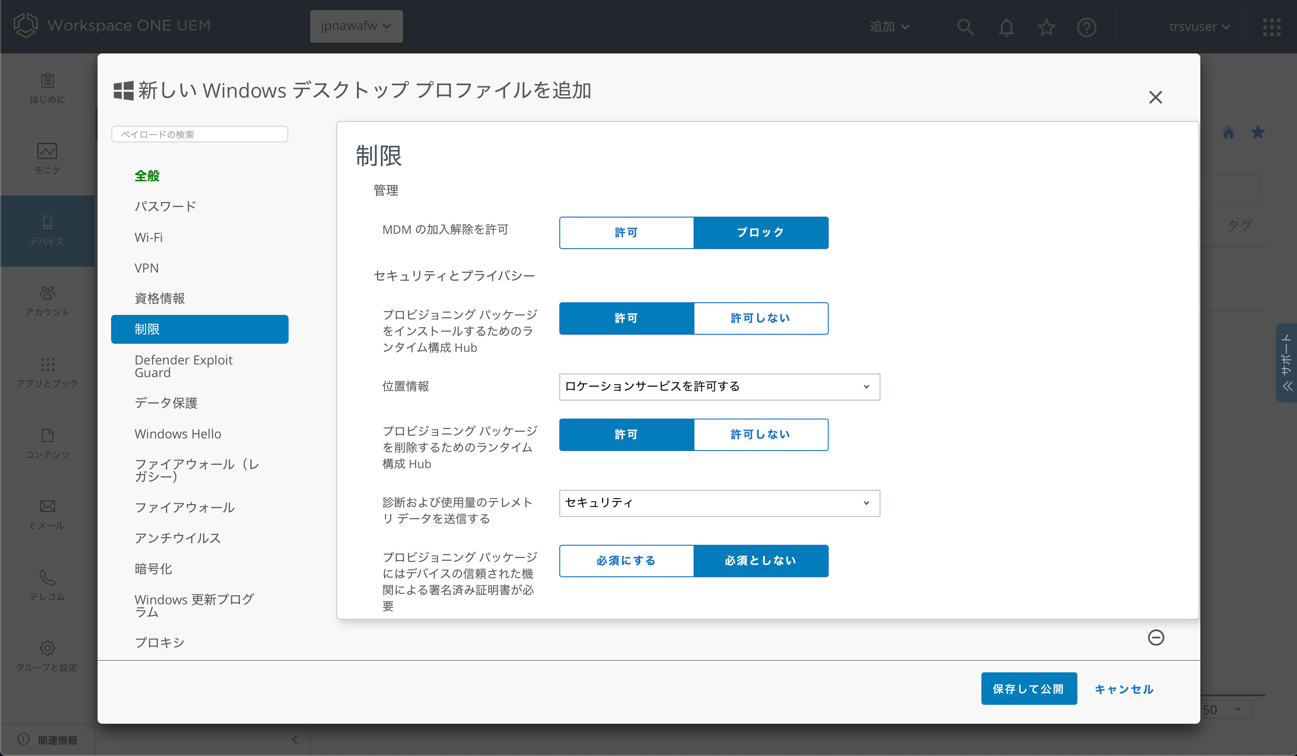This screenshot has width=1297, height=756.
Task: Open the デバイス sidebar section
Action: click(x=47, y=231)
